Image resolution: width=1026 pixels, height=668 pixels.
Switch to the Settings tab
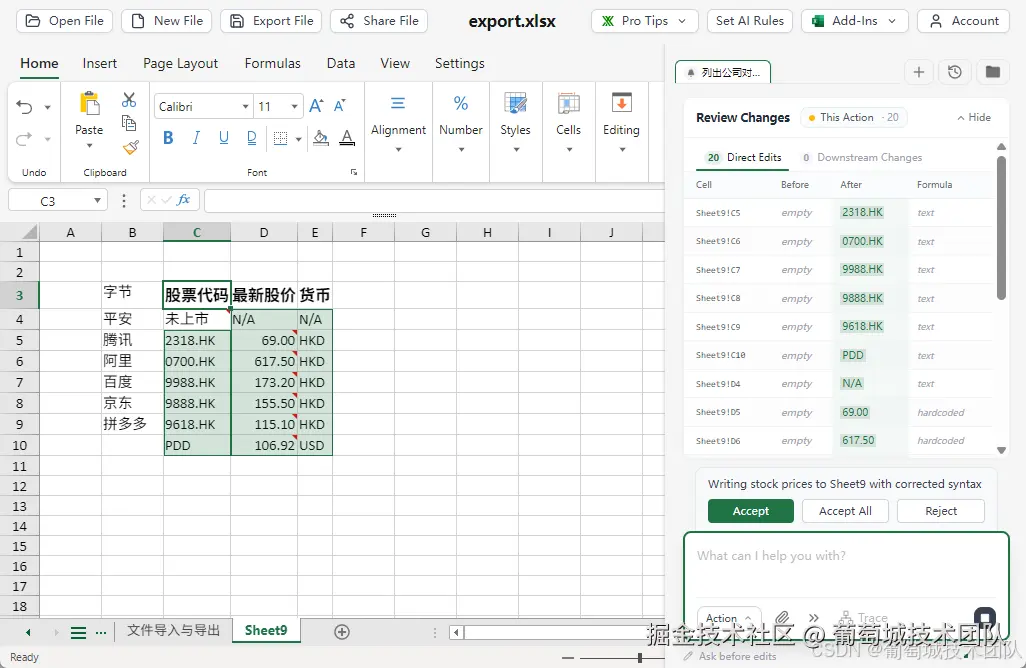tap(459, 63)
